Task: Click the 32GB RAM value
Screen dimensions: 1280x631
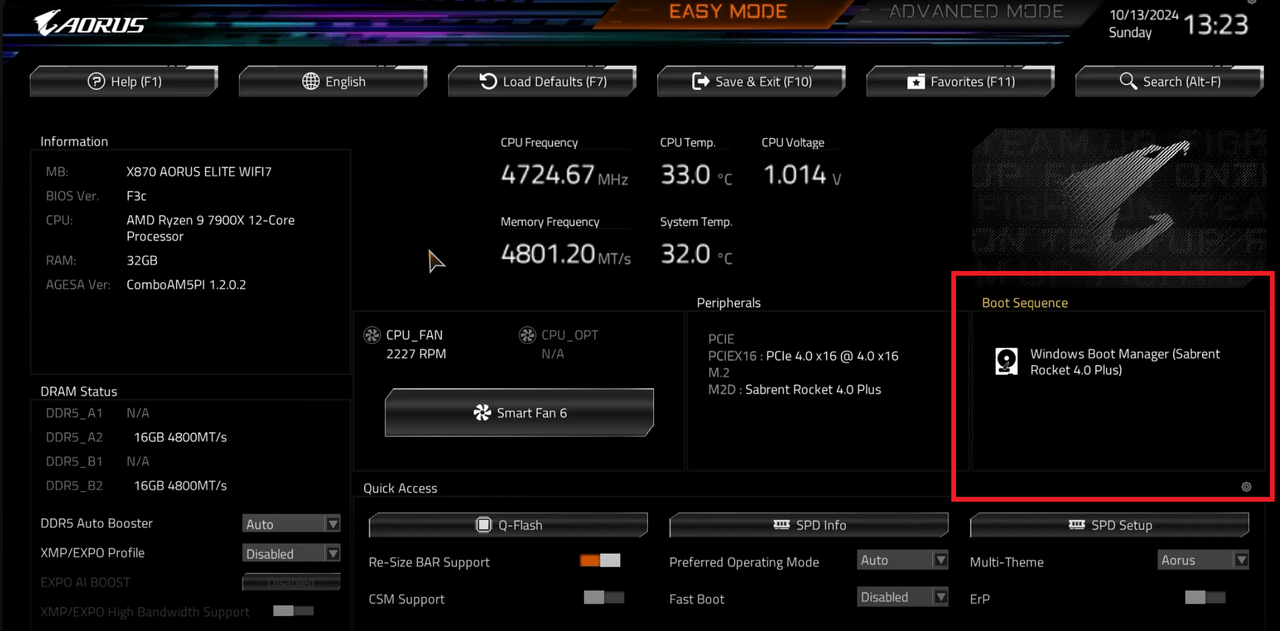Action: point(142,260)
